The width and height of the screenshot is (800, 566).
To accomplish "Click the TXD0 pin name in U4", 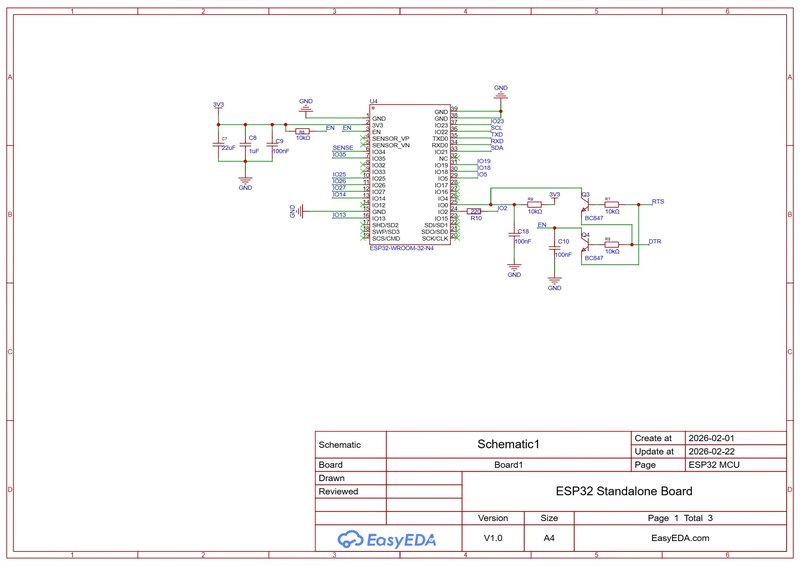I will (x=440, y=138).
